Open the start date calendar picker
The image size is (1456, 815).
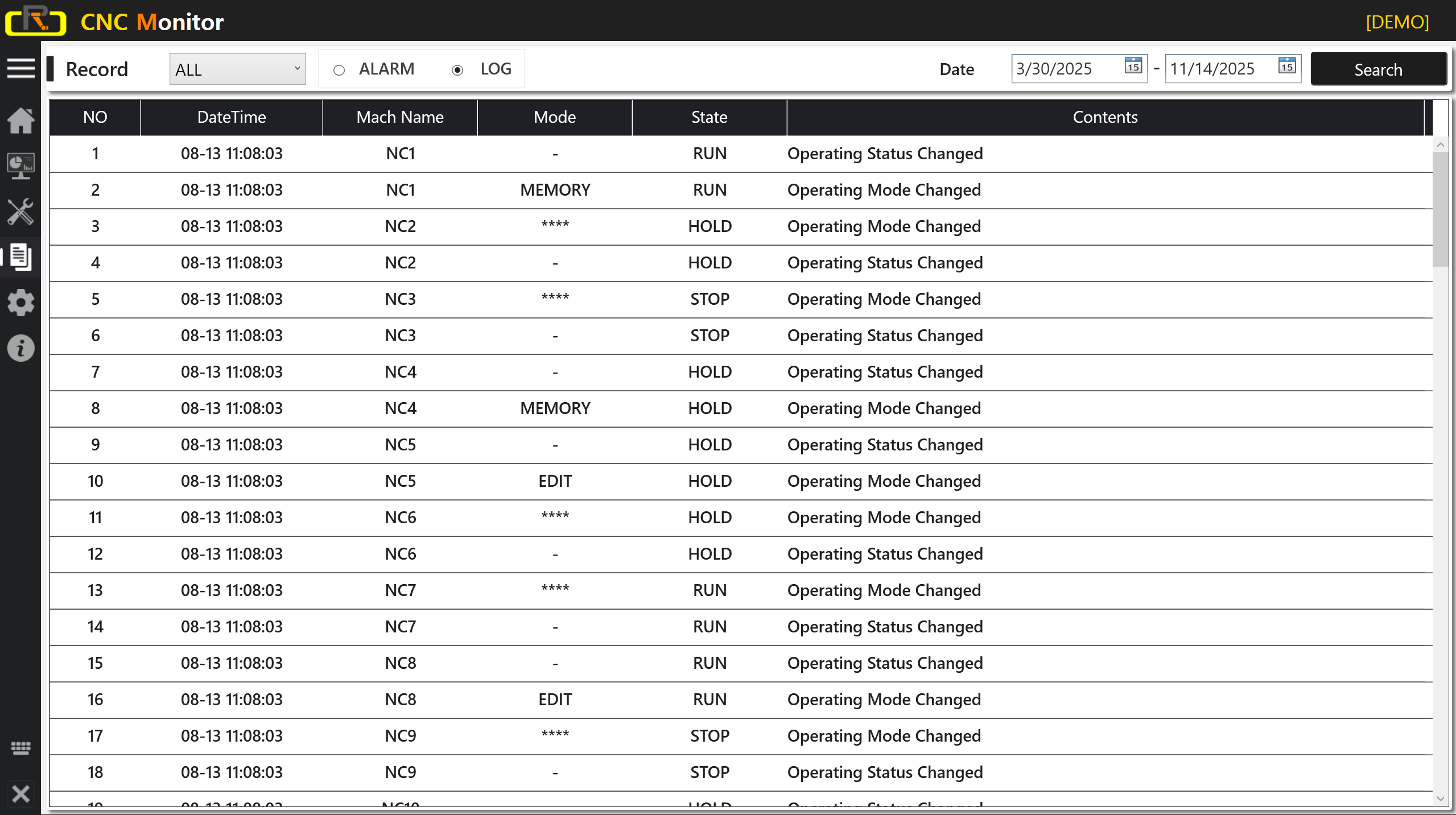1133,66
